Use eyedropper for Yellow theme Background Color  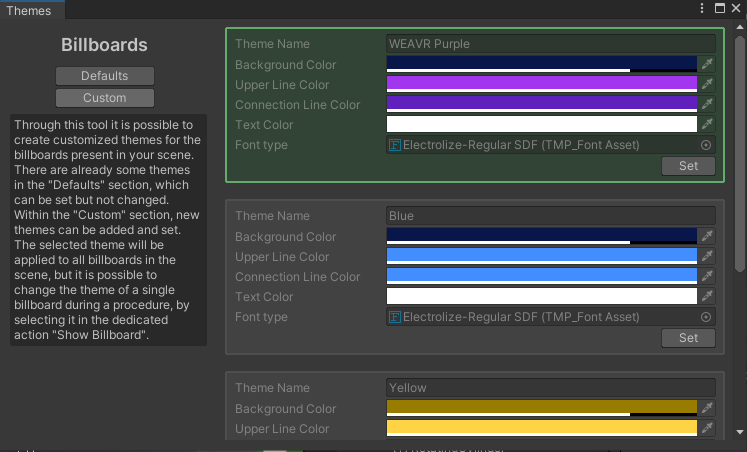[707, 408]
